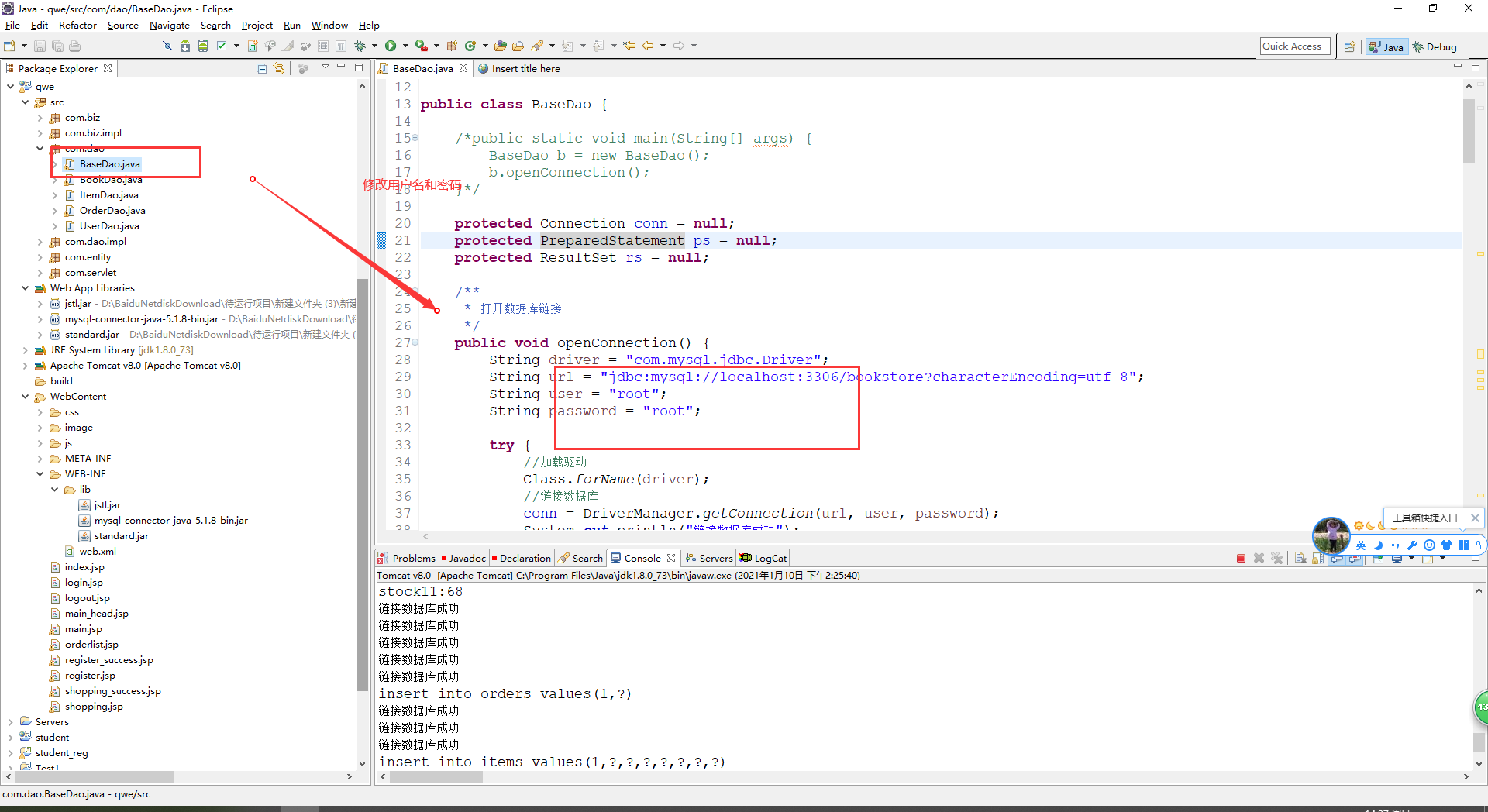
Task: Toggle Skip All Breakpoints
Action: pyautogui.click(x=167, y=46)
